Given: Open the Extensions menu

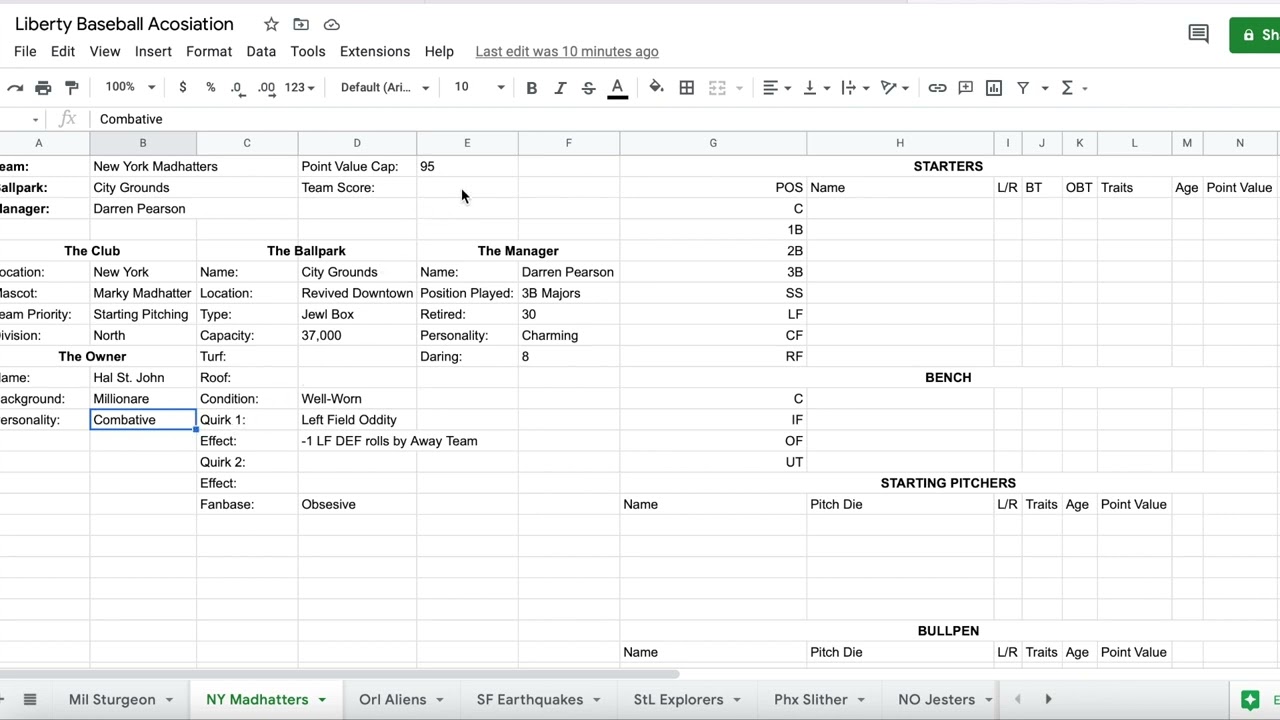Looking at the screenshot, I should (x=375, y=52).
